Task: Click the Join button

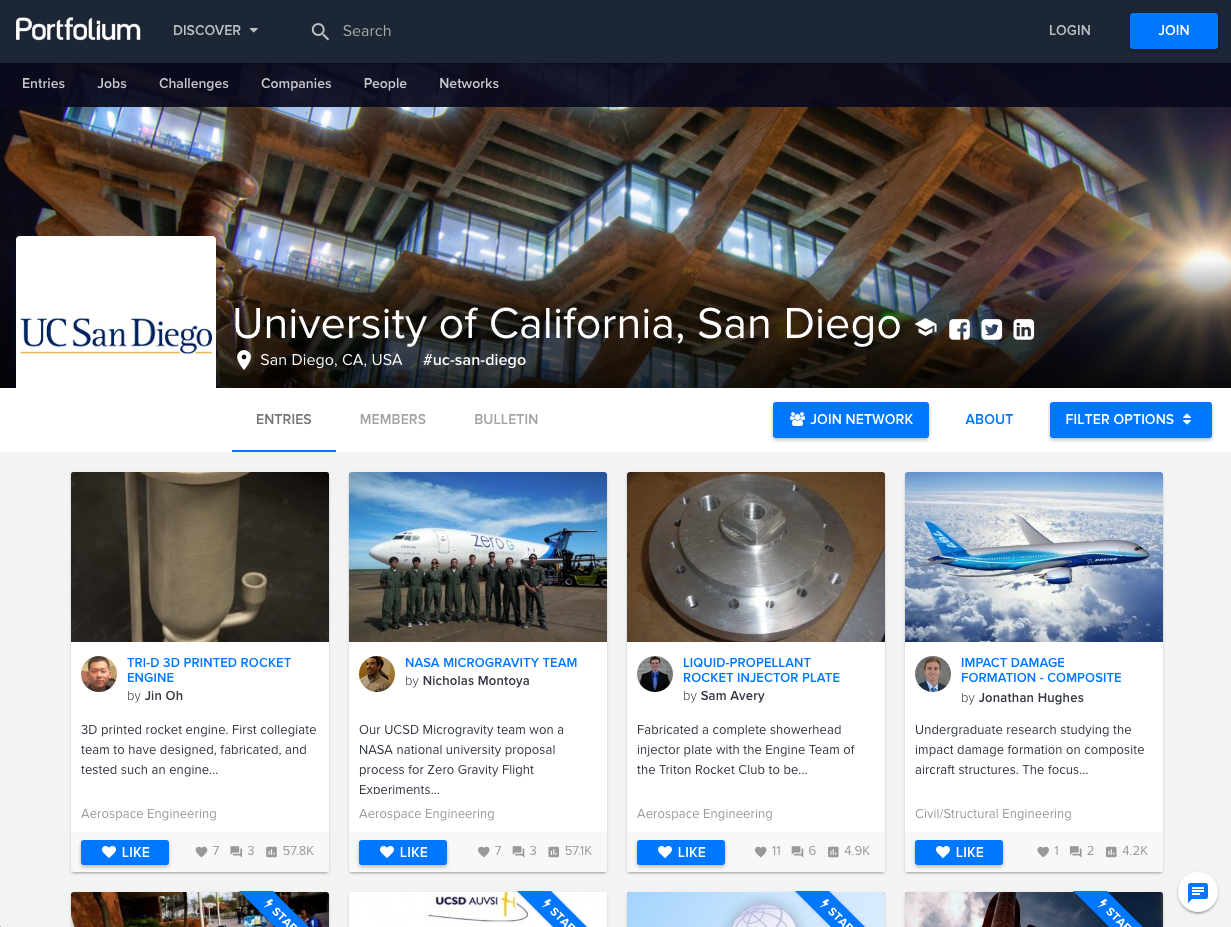Action: click(x=1174, y=31)
